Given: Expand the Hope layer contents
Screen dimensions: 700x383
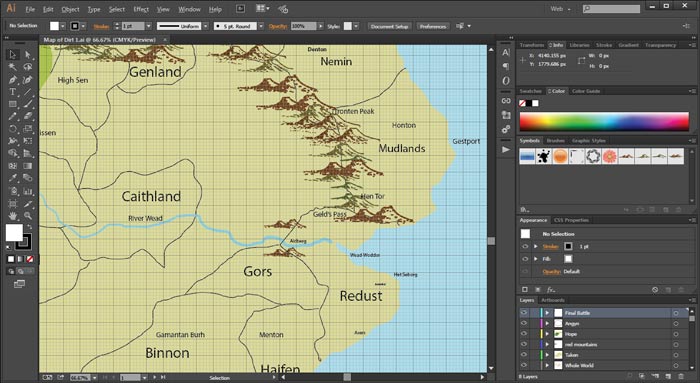Looking at the screenshot, I should coord(547,334).
